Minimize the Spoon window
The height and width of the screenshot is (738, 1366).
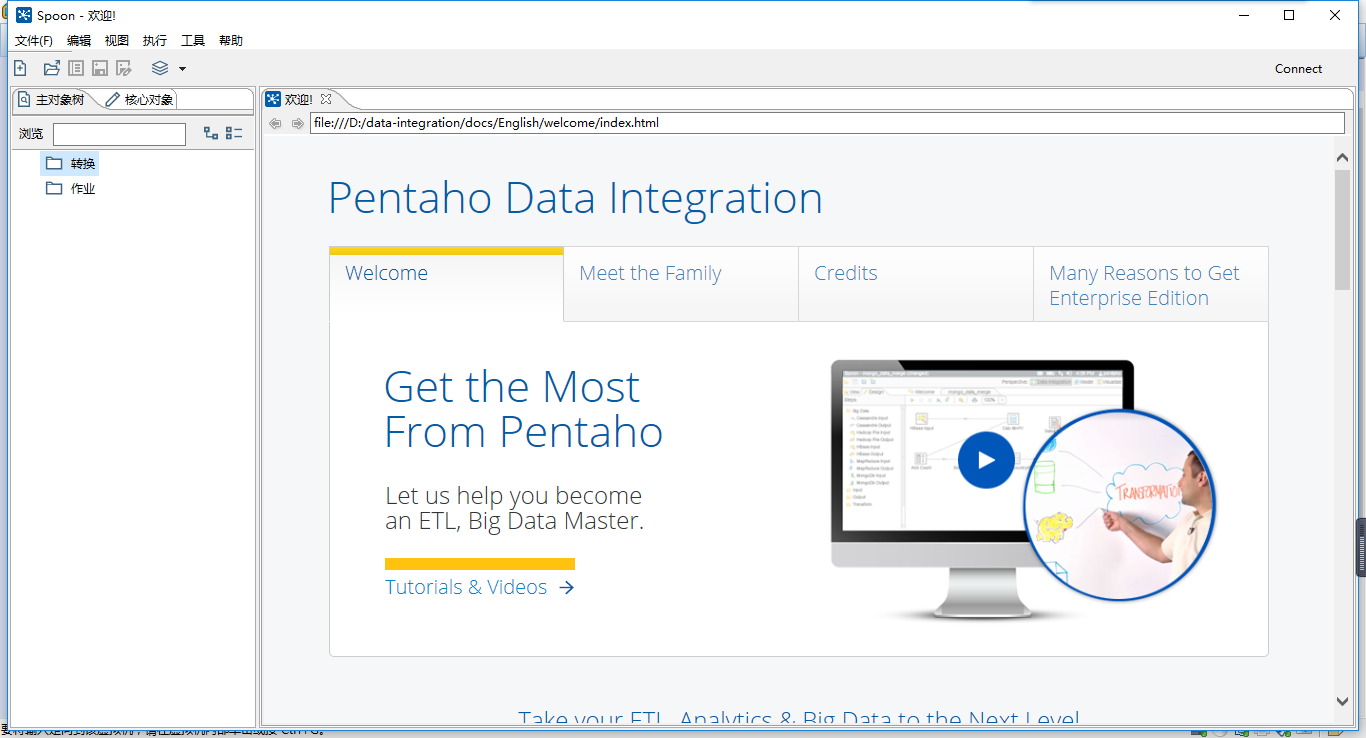coord(1244,15)
